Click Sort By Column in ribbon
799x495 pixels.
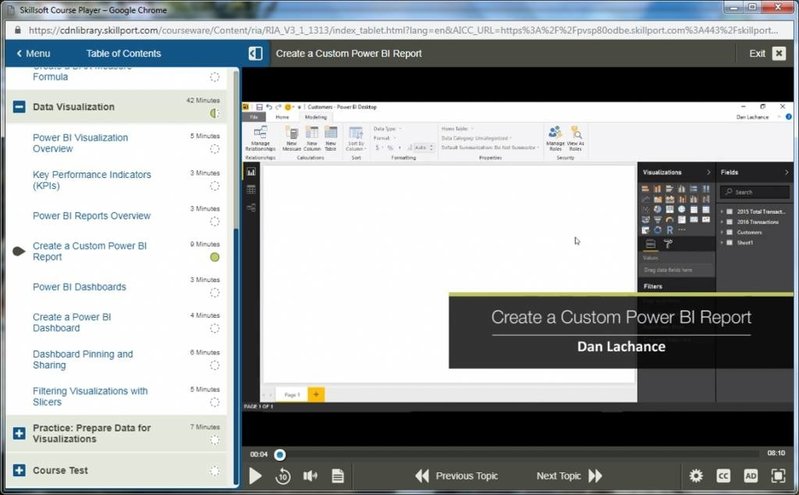356,139
